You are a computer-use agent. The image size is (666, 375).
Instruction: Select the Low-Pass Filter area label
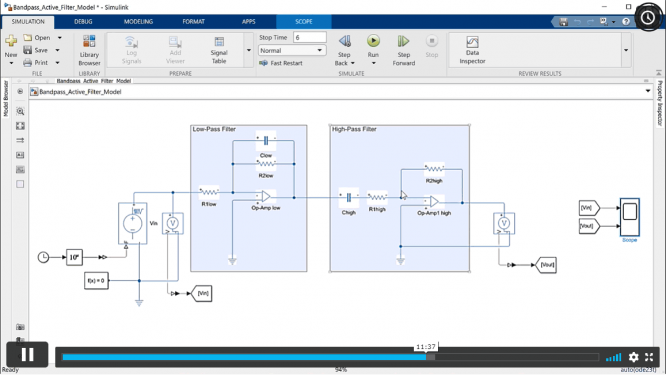[x=214, y=129]
